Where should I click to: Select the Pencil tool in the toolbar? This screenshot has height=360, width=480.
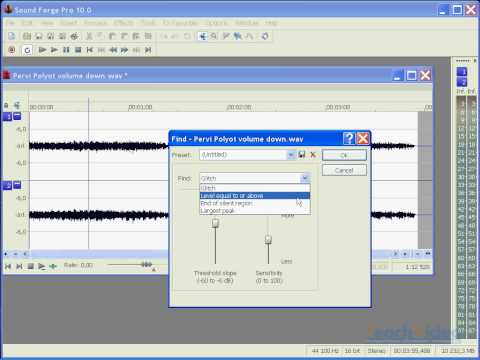click(226, 36)
